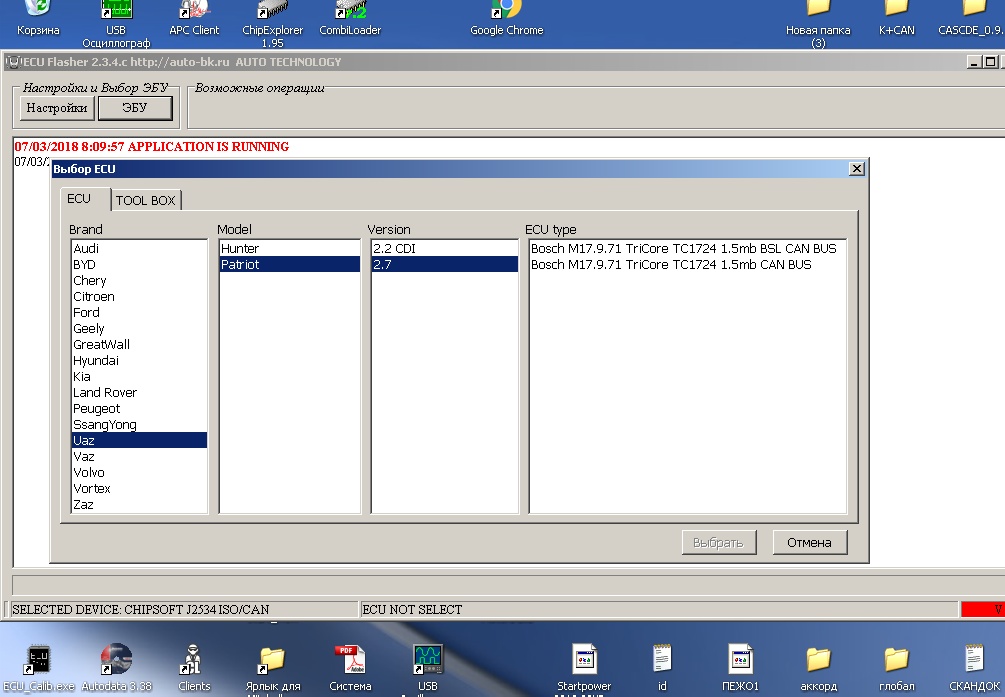Select Audi in Brand list
Image resolution: width=1005 pixels, height=697 pixels.
point(139,248)
